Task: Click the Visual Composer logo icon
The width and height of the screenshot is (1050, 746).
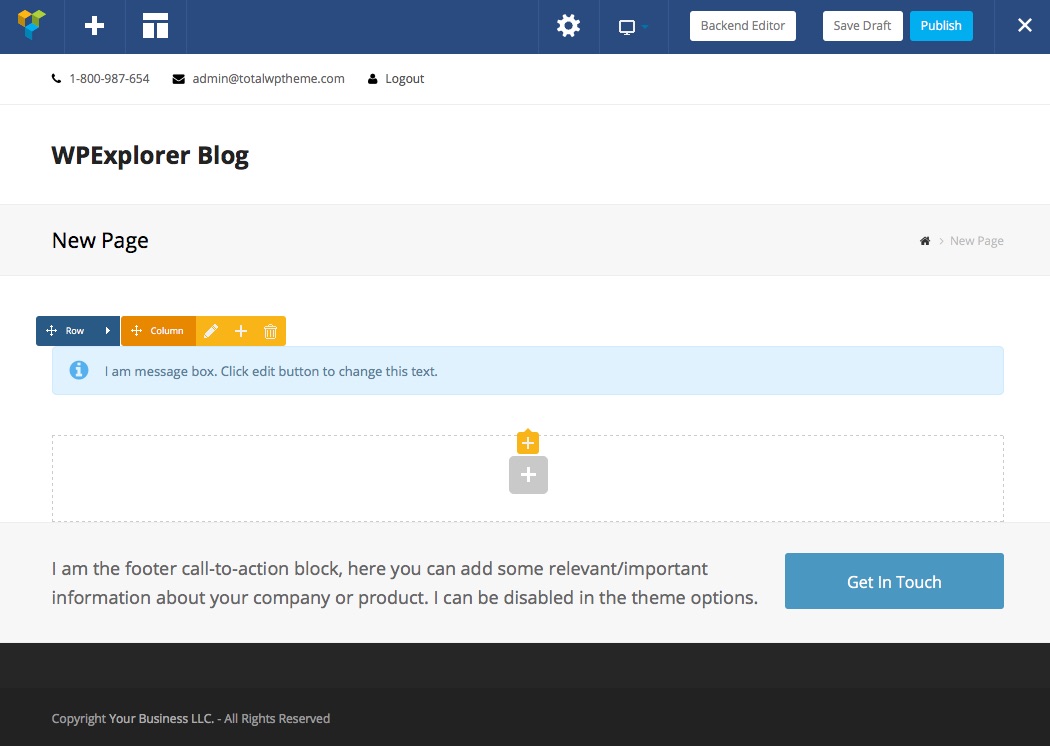Action: tap(31, 25)
